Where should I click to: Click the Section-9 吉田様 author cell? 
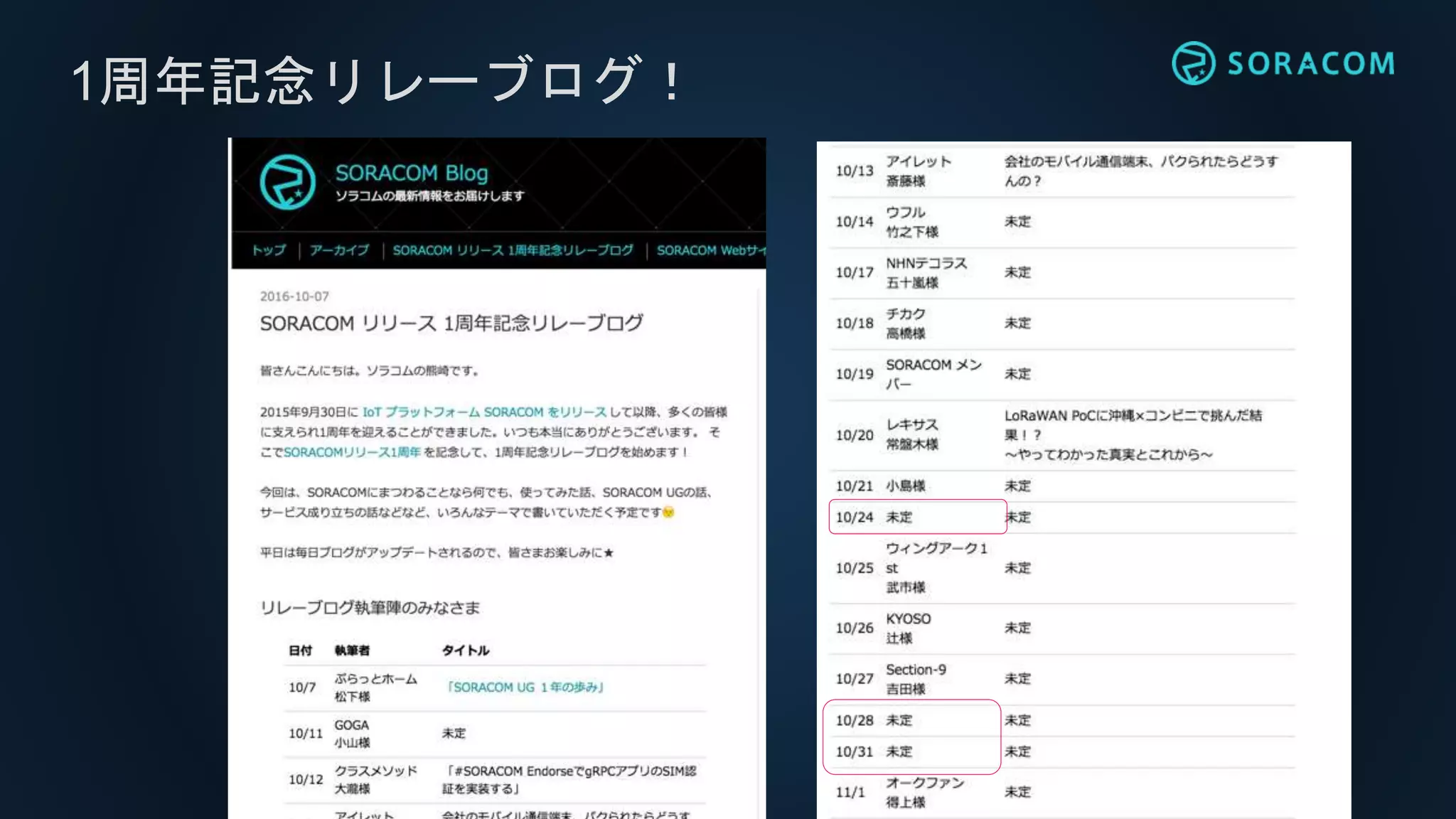[916, 679]
